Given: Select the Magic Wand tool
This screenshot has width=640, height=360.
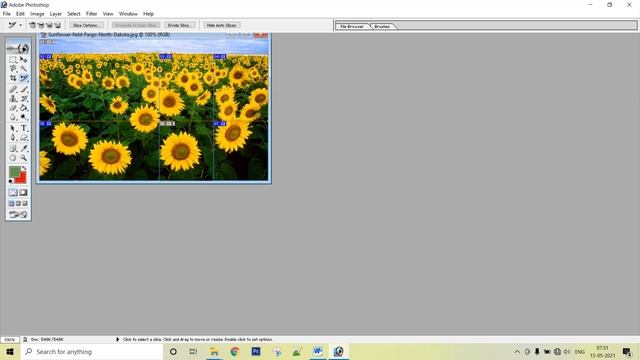Looking at the screenshot, I should click(x=24, y=69).
